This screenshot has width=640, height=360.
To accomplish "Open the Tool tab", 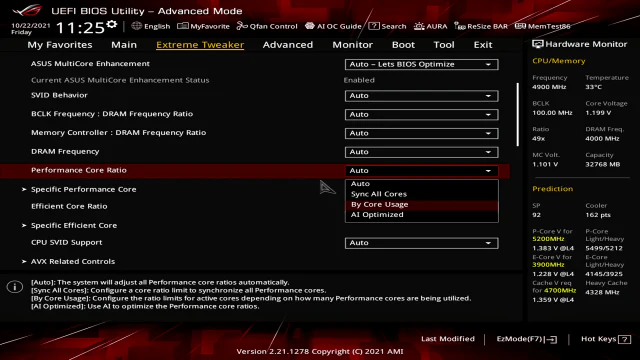I will tap(444, 44).
